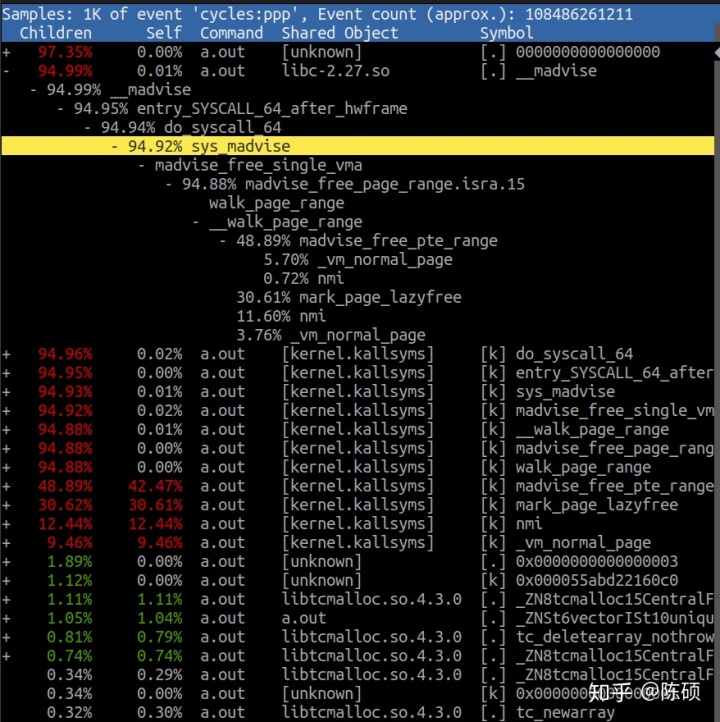This screenshot has height=722, width=720.
Task: Expand the 0.74% libtcmalloc _ZN8tcmalloc15CentralF row
Action: 6,656
